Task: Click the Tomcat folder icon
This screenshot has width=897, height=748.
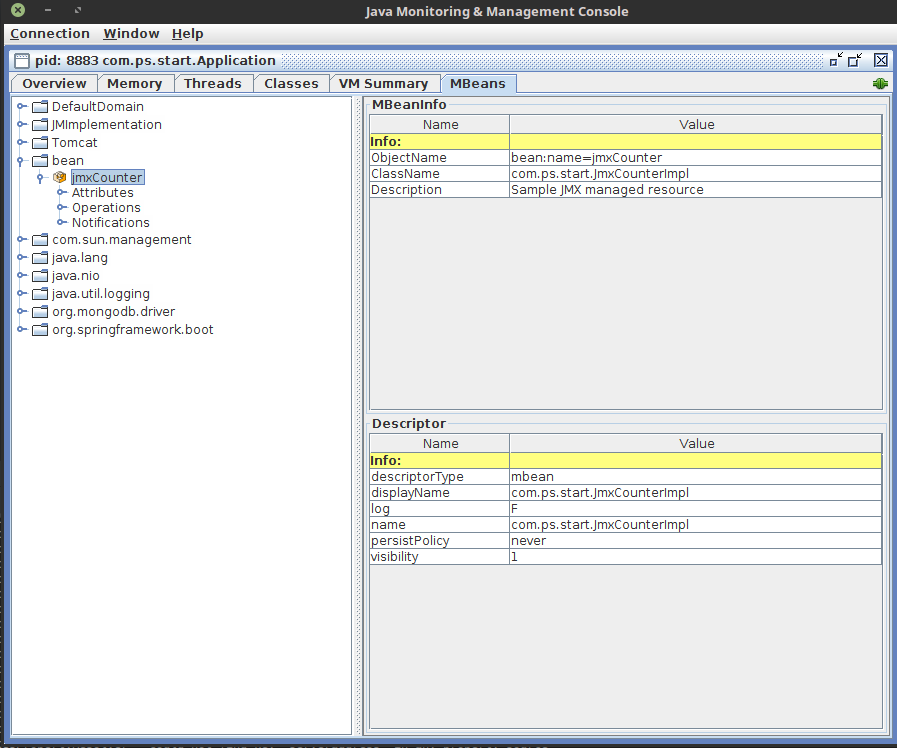Action: [x=40, y=143]
